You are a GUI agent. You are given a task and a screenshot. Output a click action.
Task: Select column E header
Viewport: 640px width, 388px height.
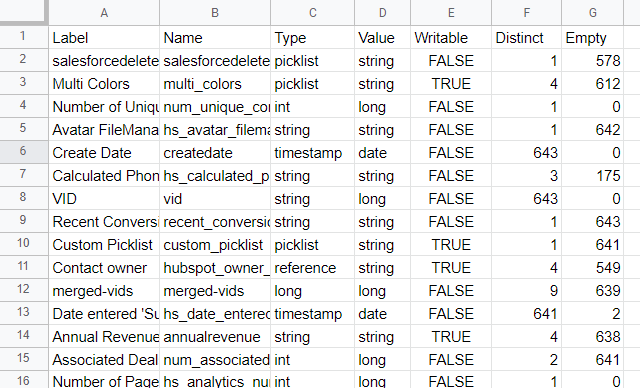[x=451, y=13]
